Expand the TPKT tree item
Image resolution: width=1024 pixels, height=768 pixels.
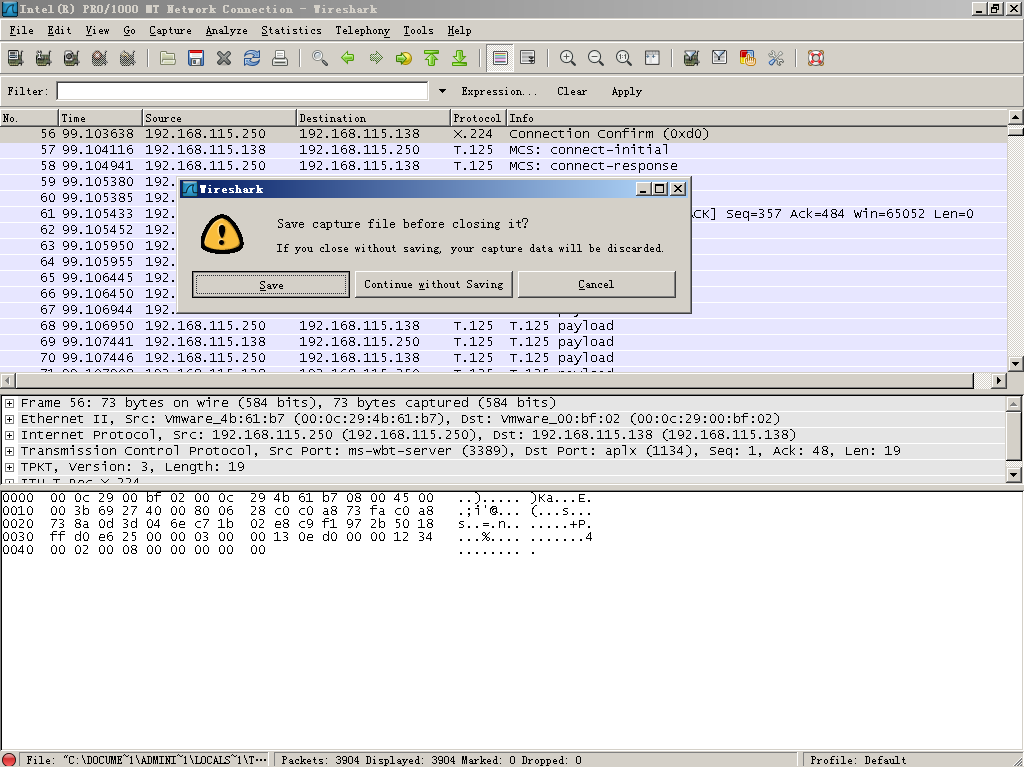click(9, 467)
